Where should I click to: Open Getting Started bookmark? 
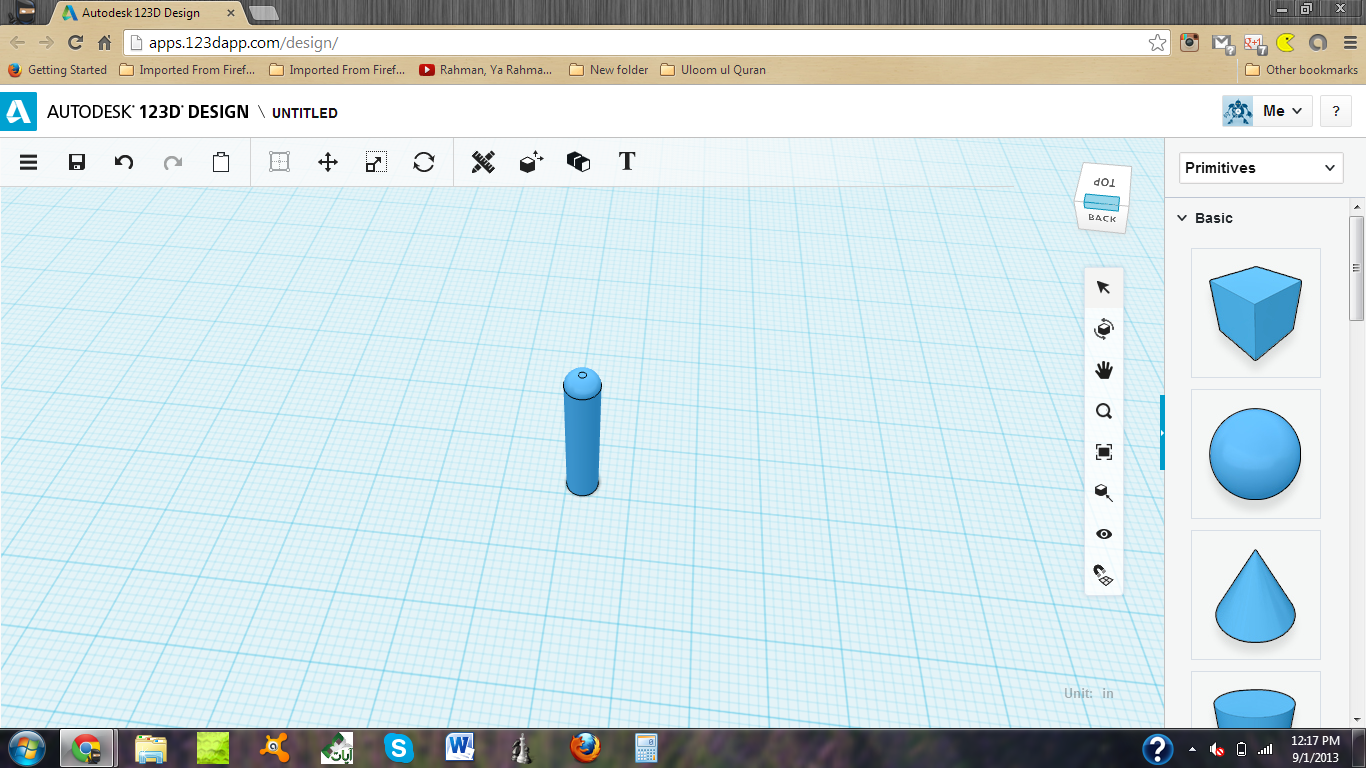[57, 70]
